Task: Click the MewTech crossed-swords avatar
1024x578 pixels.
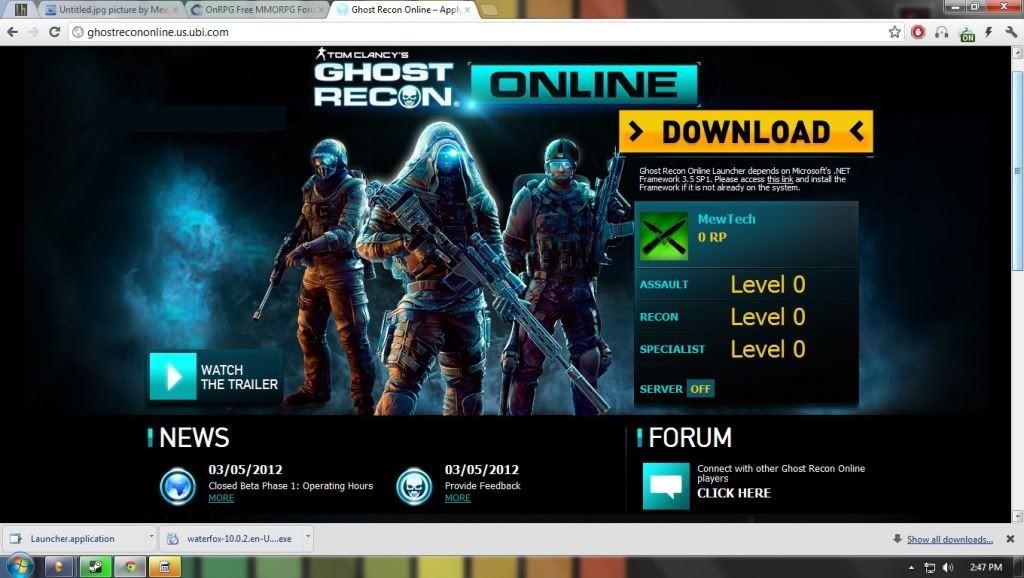Action: click(663, 236)
